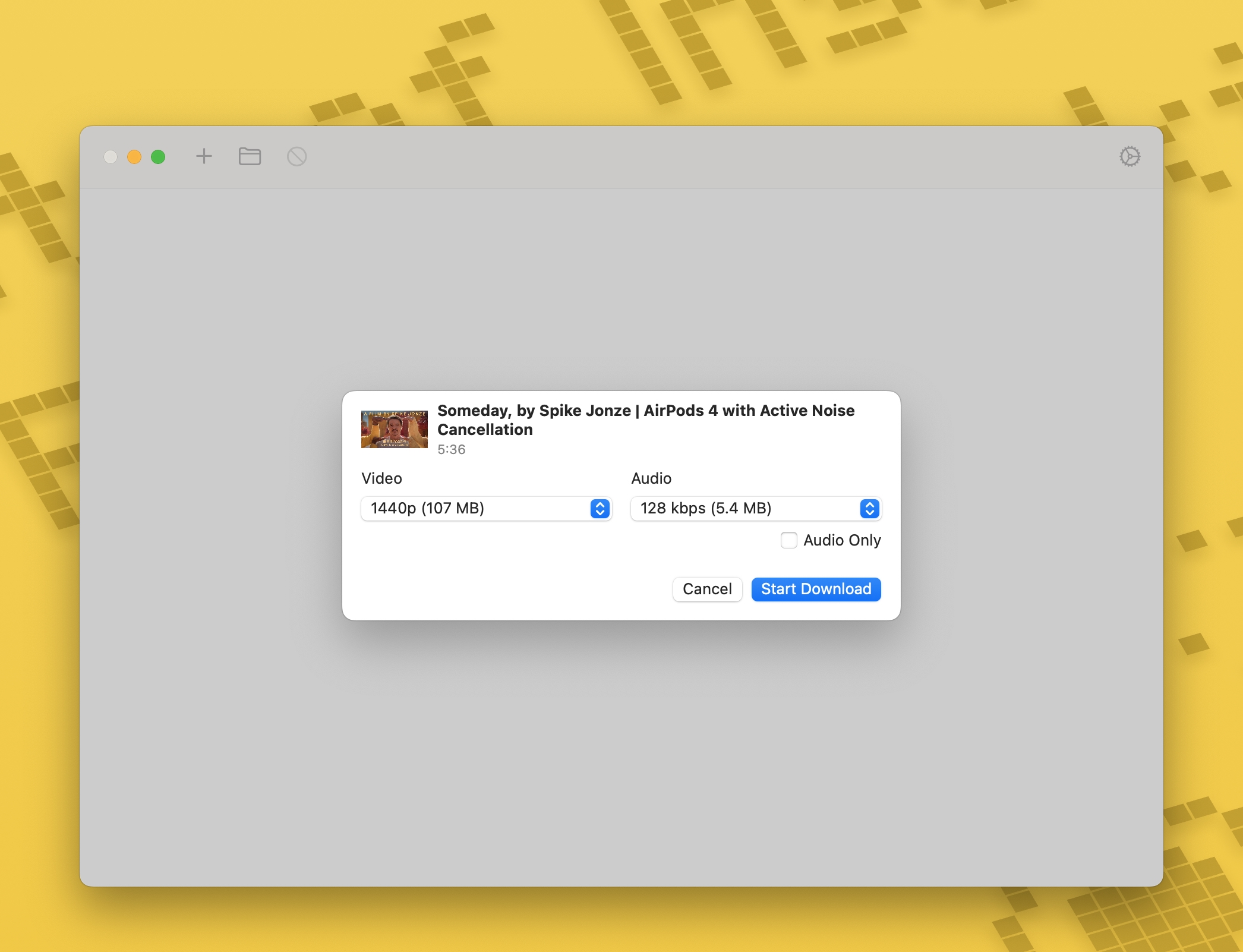
Task: Open the downloads folder icon
Action: 250,156
